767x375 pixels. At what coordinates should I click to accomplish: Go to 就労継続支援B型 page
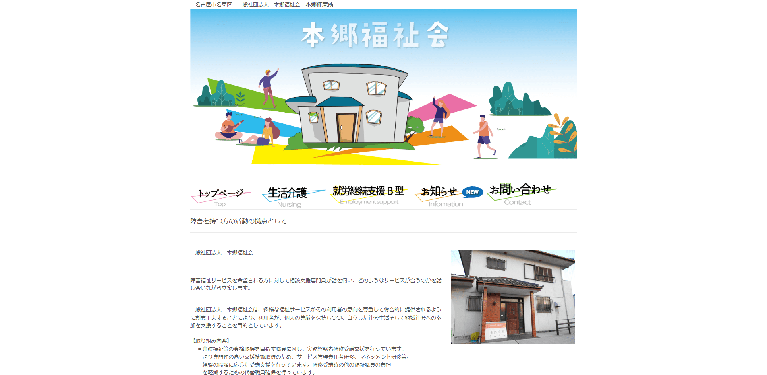click(x=369, y=195)
